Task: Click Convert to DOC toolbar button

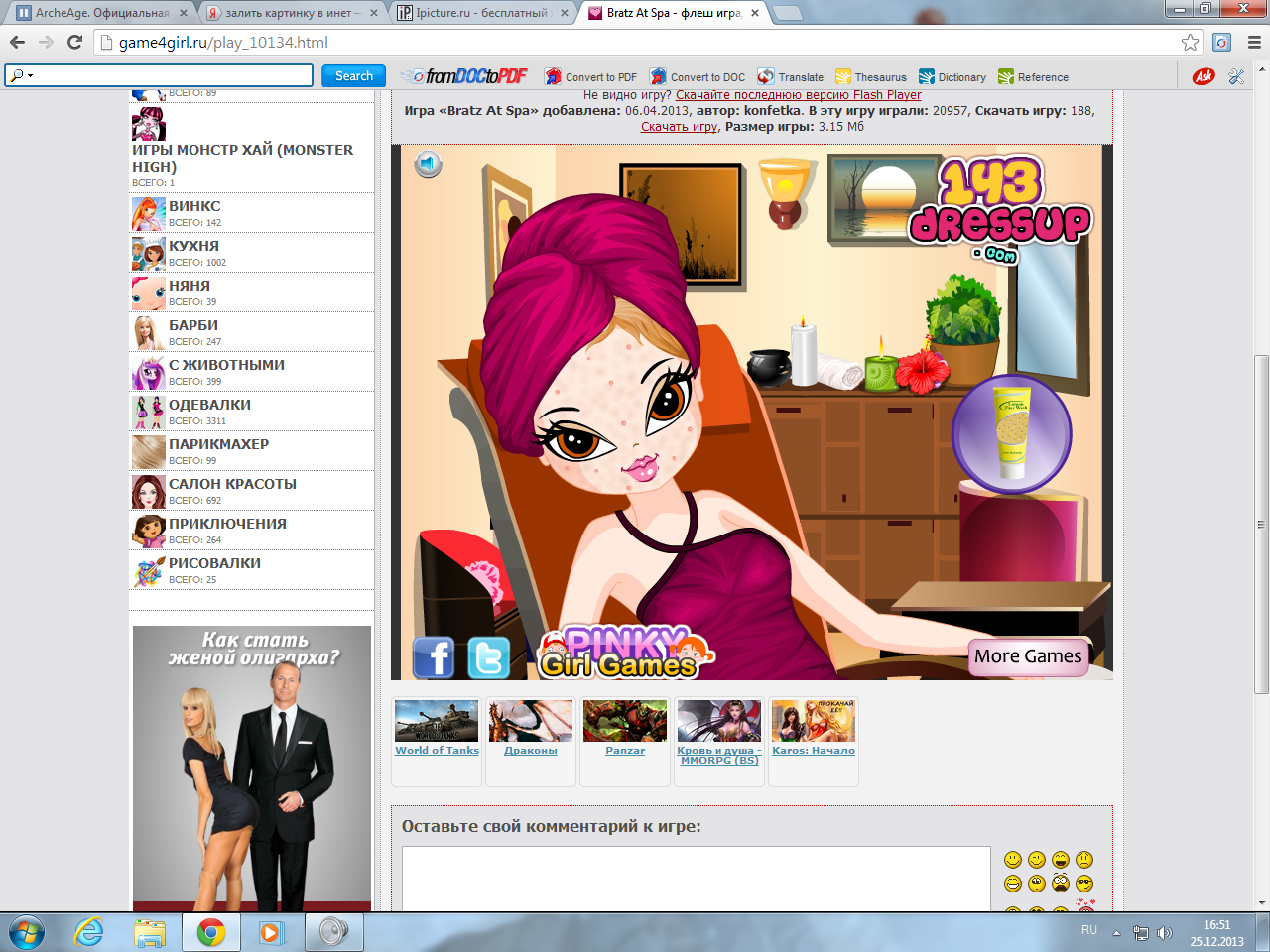Action: [698, 76]
